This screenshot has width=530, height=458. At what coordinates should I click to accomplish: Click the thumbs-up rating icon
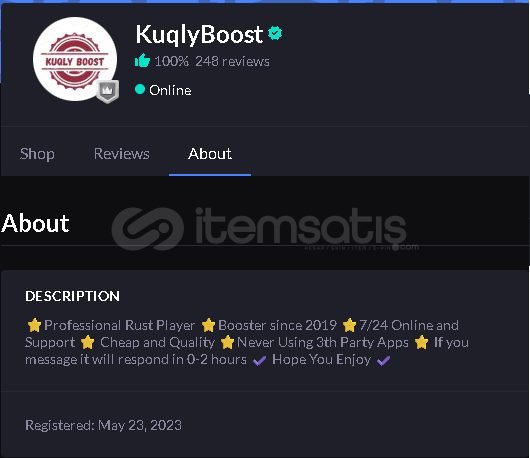click(x=142, y=61)
